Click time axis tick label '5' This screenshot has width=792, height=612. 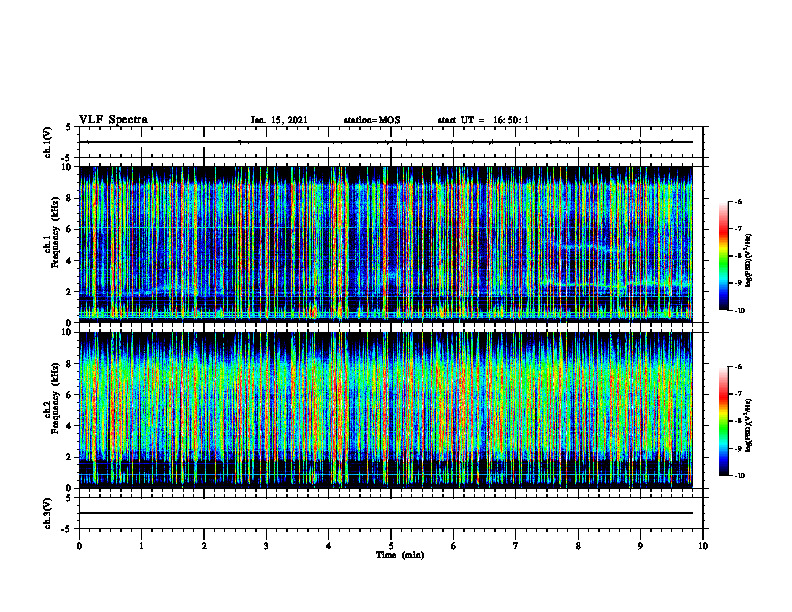(x=391, y=546)
